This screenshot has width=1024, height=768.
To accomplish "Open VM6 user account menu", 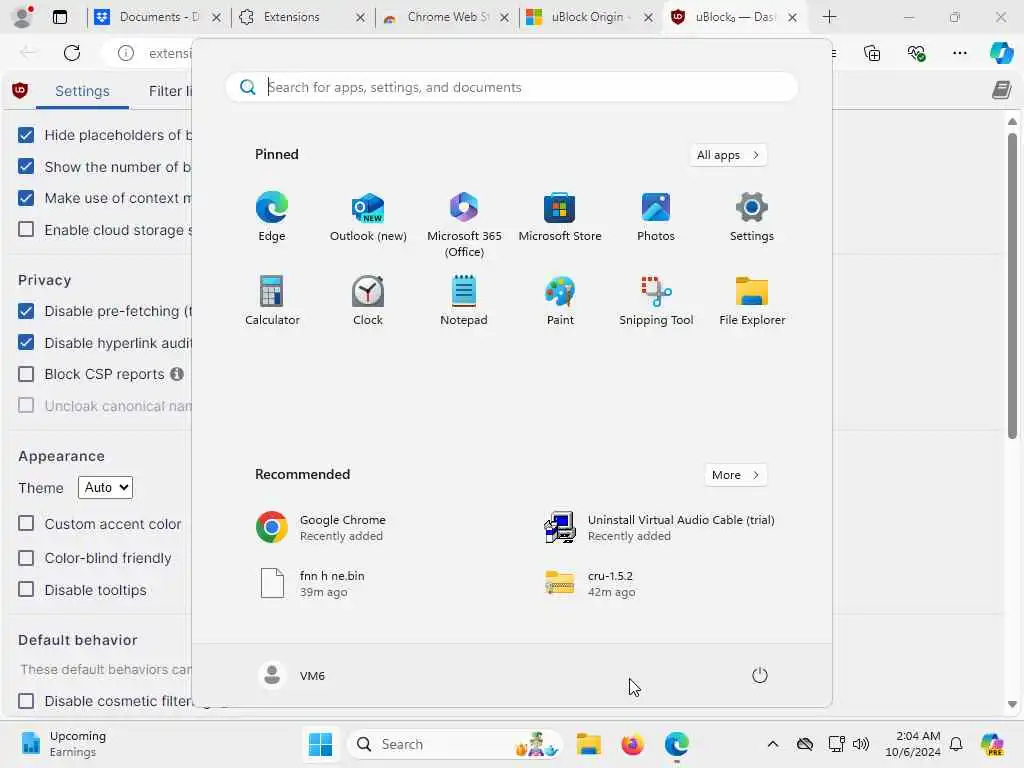I will pyautogui.click(x=292, y=675).
